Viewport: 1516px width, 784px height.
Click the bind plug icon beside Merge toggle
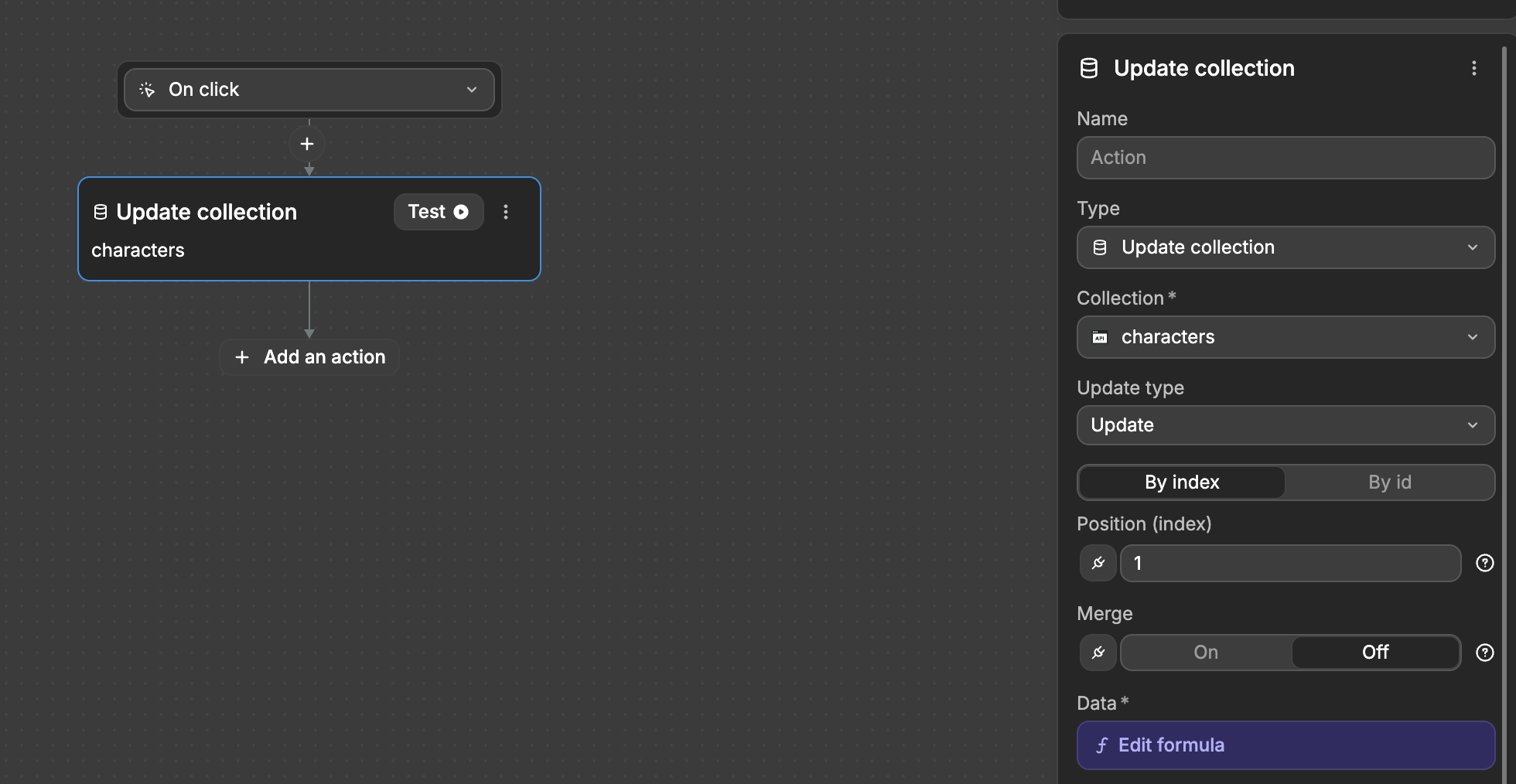[x=1098, y=653]
